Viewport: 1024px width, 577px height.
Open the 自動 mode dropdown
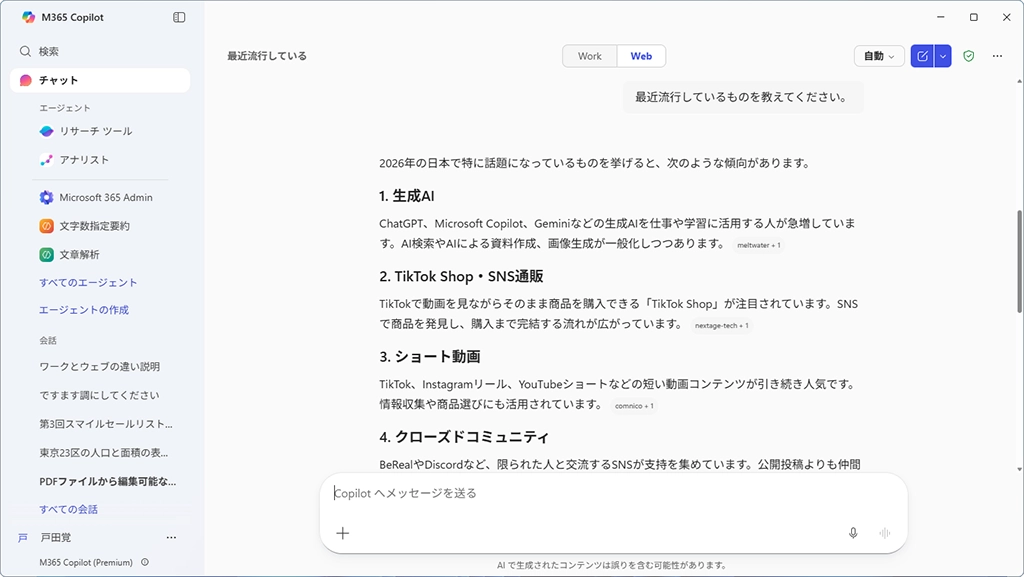tap(879, 56)
